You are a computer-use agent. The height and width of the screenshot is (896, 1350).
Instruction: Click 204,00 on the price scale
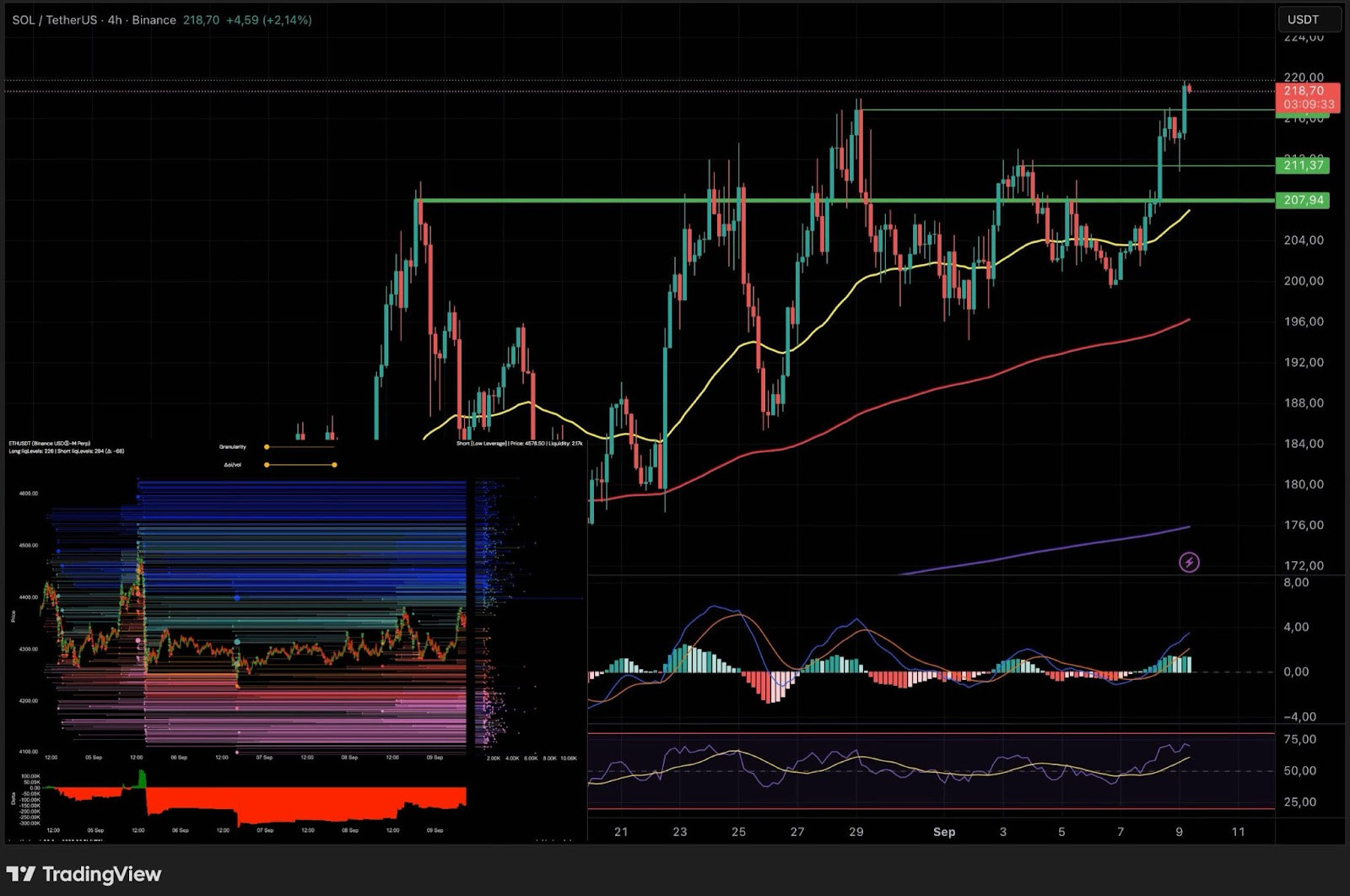pos(1304,240)
